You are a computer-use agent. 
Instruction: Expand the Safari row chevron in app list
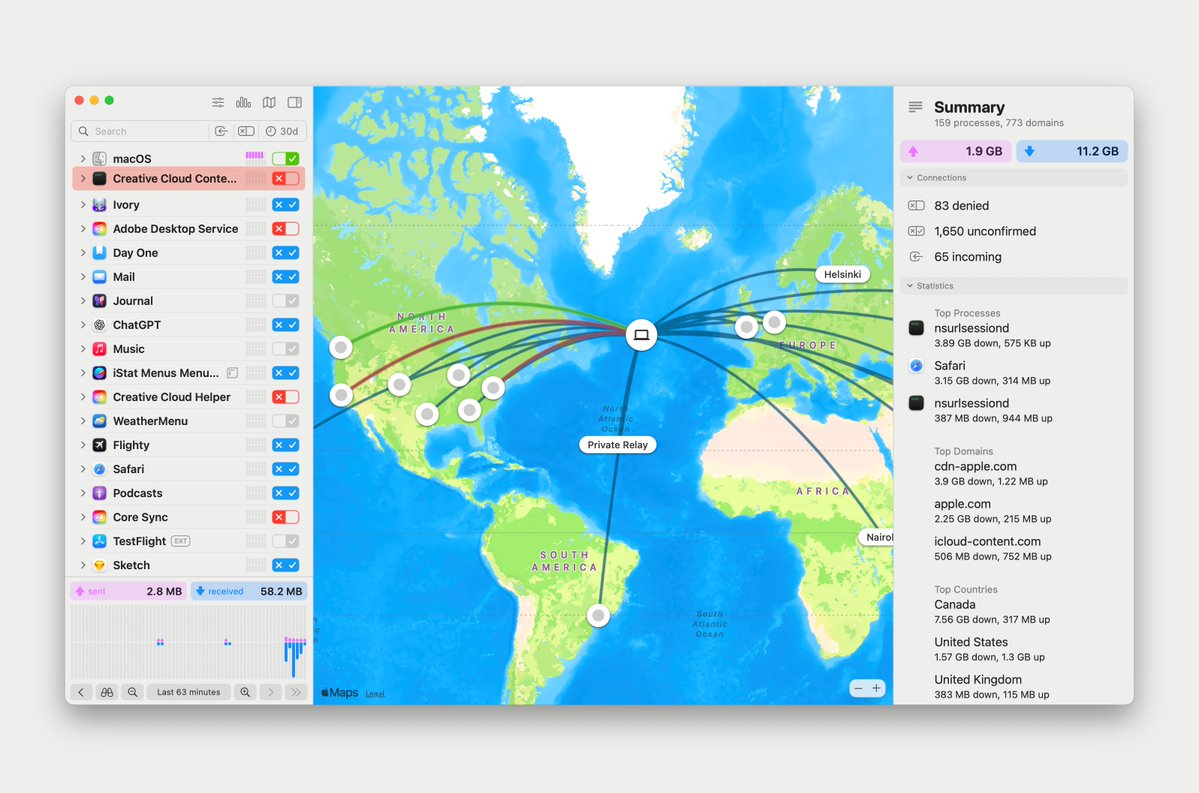point(83,469)
